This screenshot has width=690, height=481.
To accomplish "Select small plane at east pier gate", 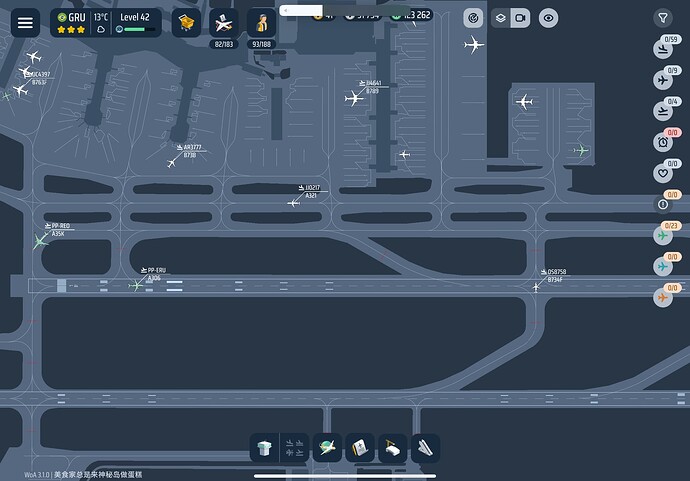I will 404,154.
